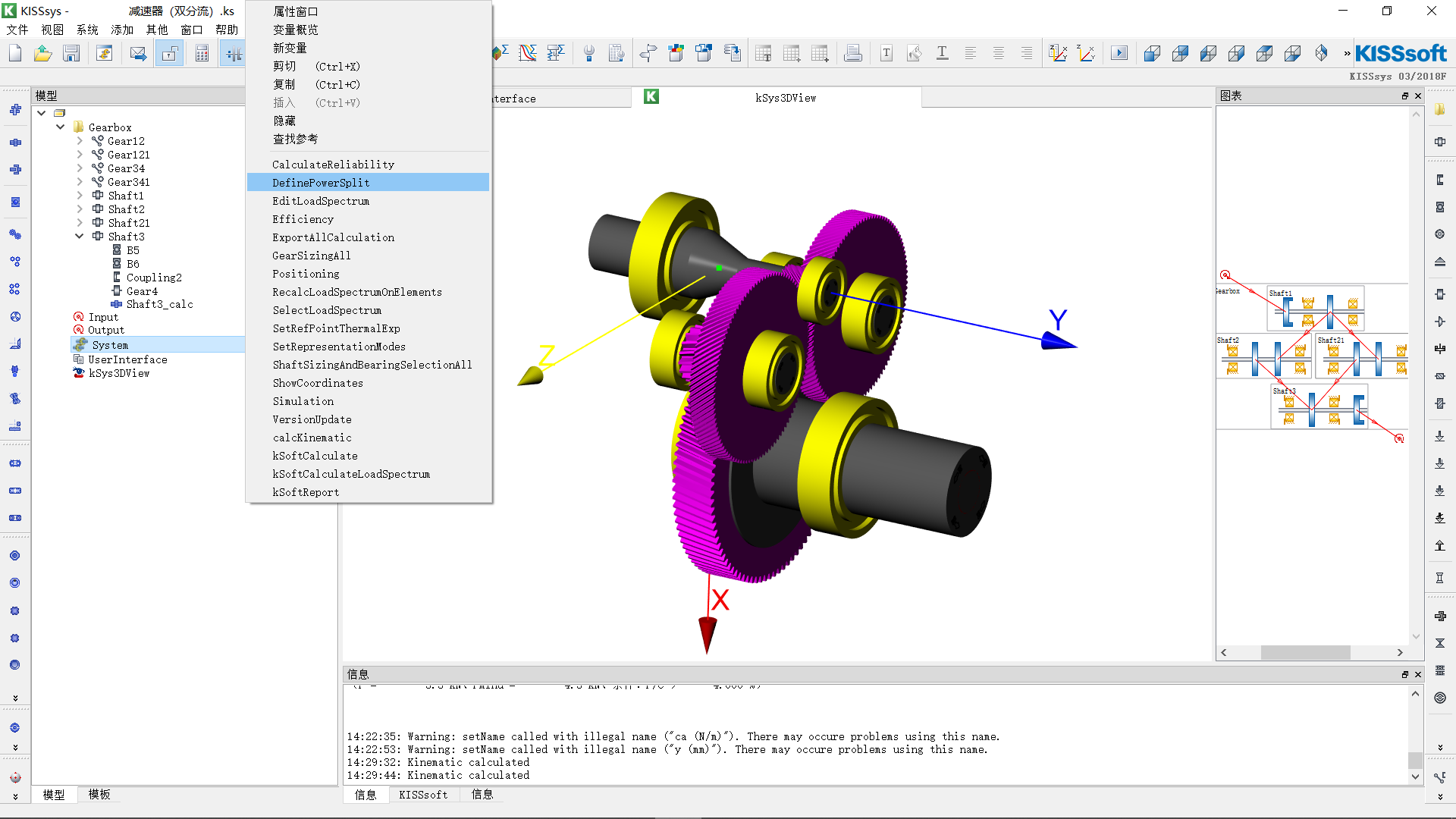Select the first blue cube view icon

coord(1153,53)
